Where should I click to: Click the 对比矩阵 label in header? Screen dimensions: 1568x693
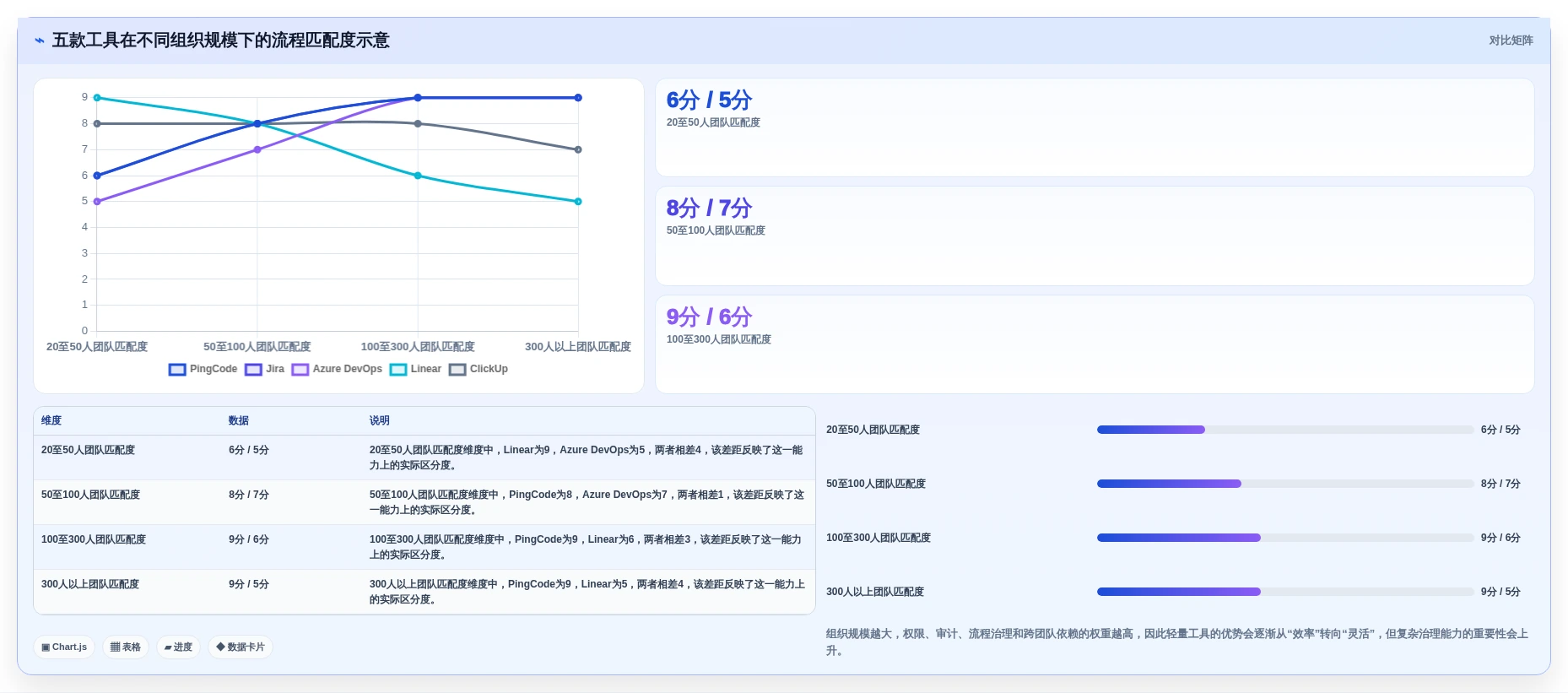(x=1511, y=41)
